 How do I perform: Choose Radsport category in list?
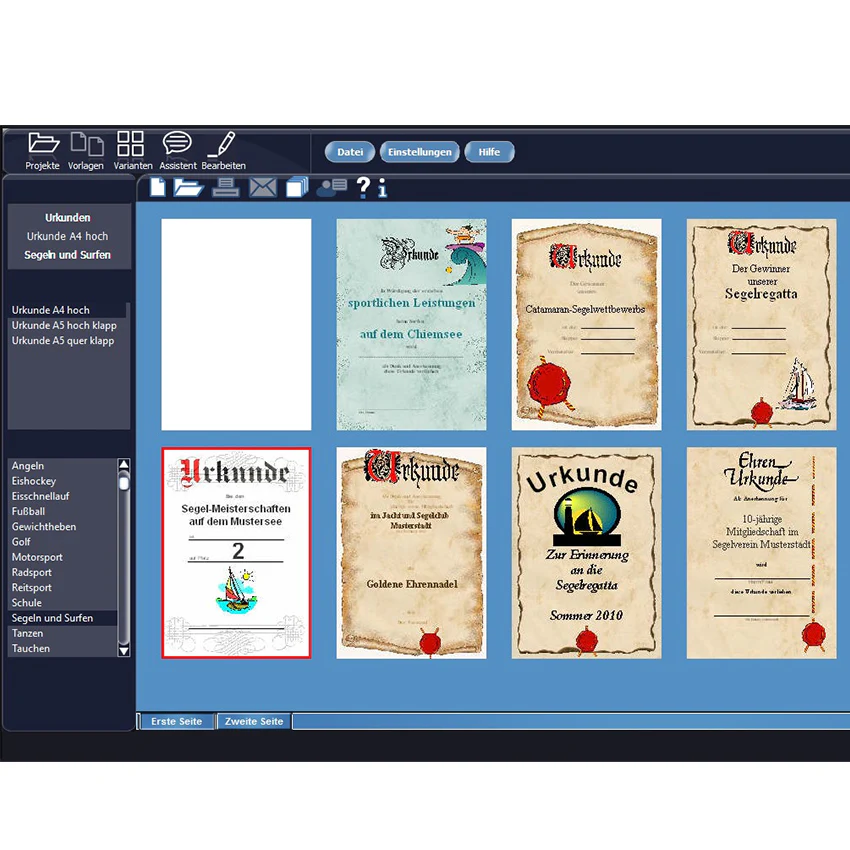click(x=62, y=572)
